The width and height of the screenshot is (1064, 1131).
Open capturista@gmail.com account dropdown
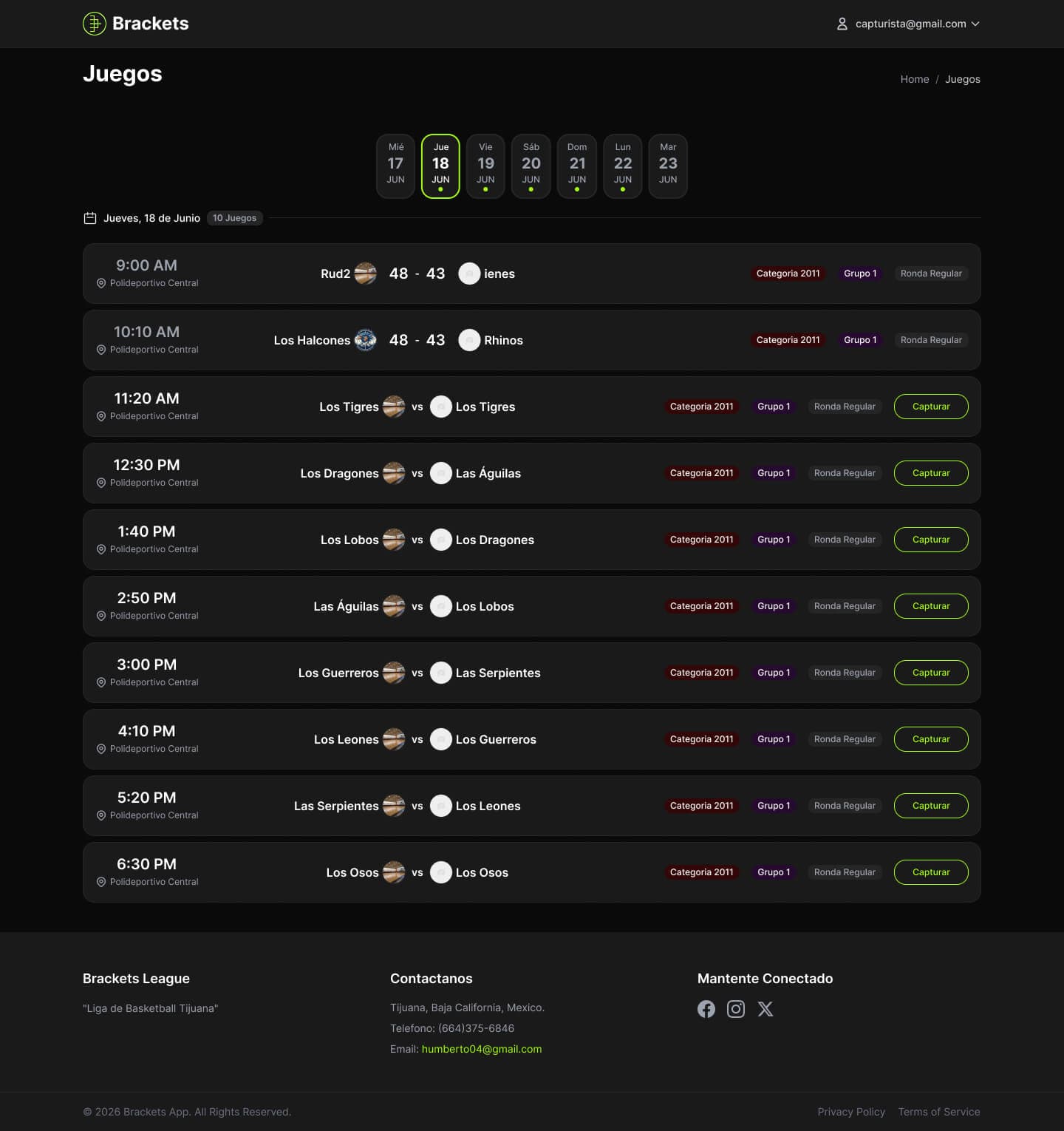908,24
